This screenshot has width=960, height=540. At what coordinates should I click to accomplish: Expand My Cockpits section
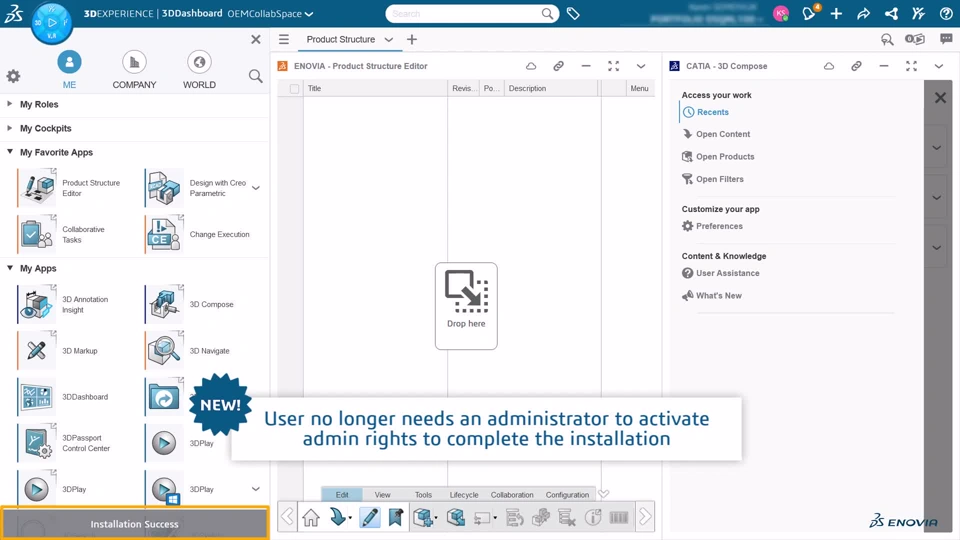pos(10,128)
